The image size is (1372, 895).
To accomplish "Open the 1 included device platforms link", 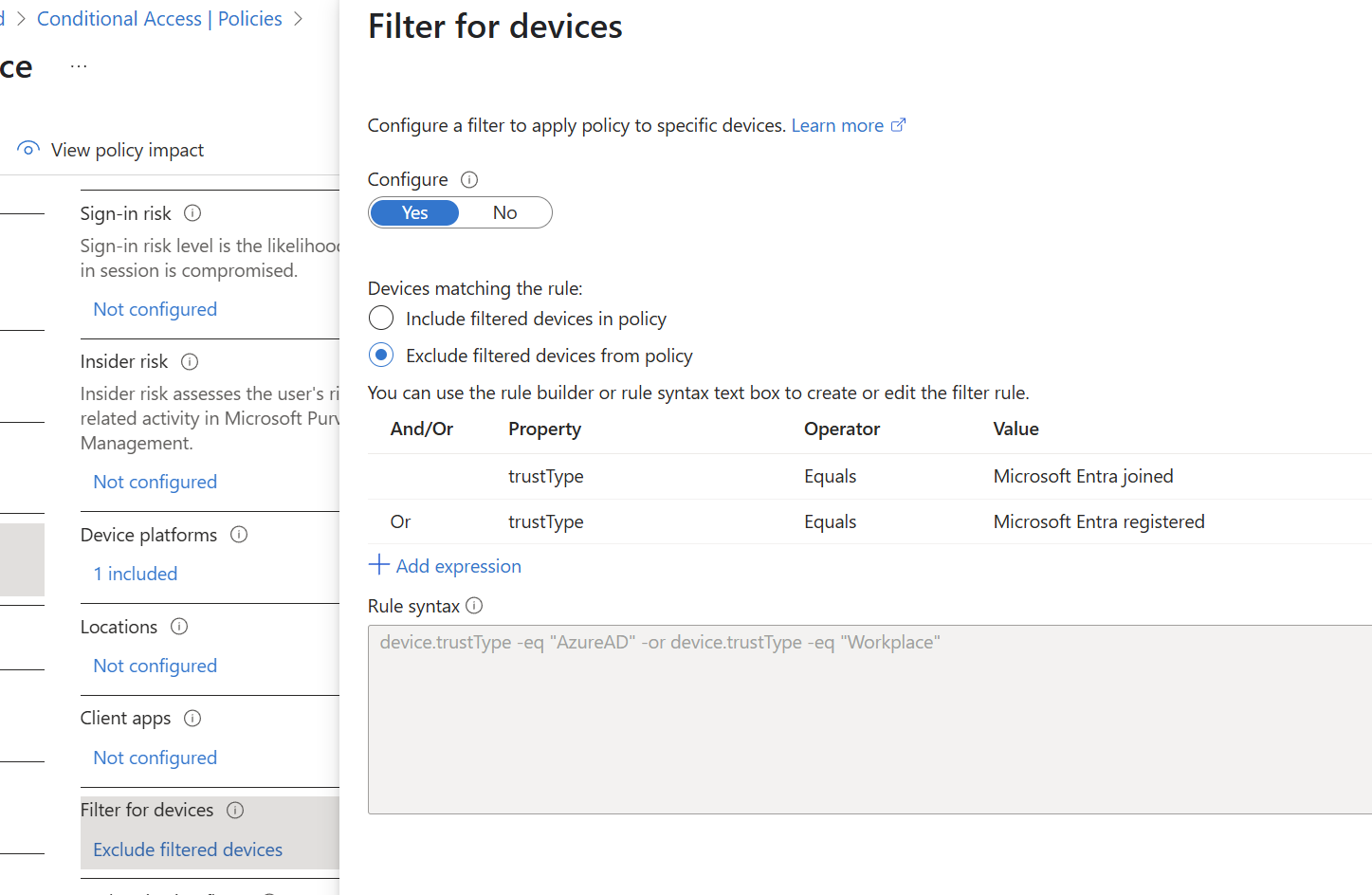I will [x=136, y=574].
